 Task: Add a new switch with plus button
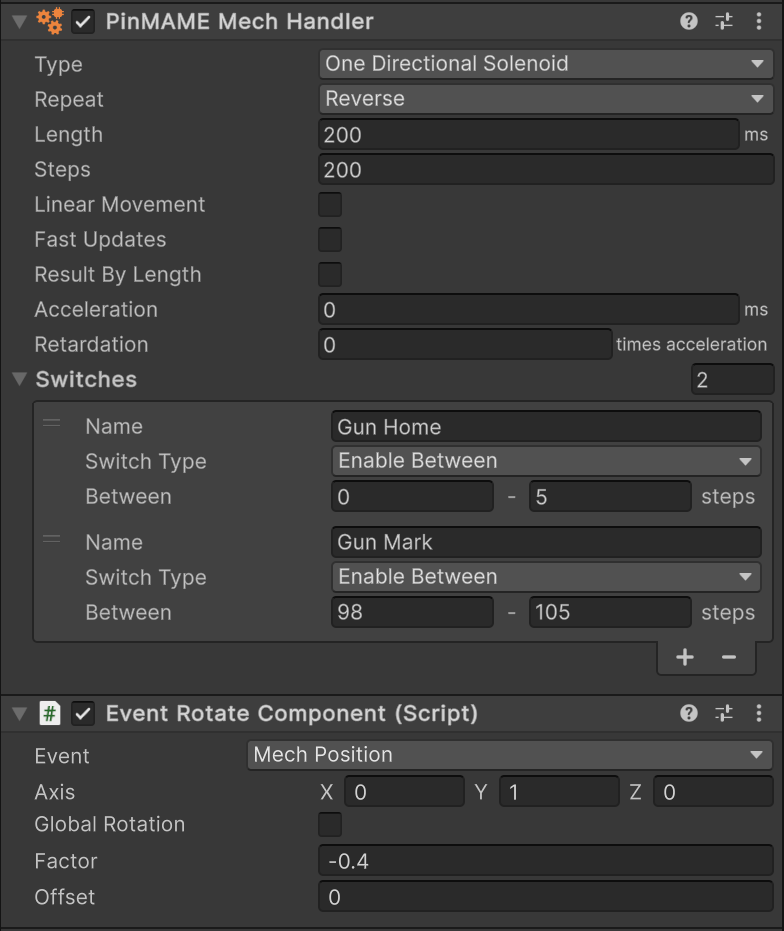[x=685, y=657]
